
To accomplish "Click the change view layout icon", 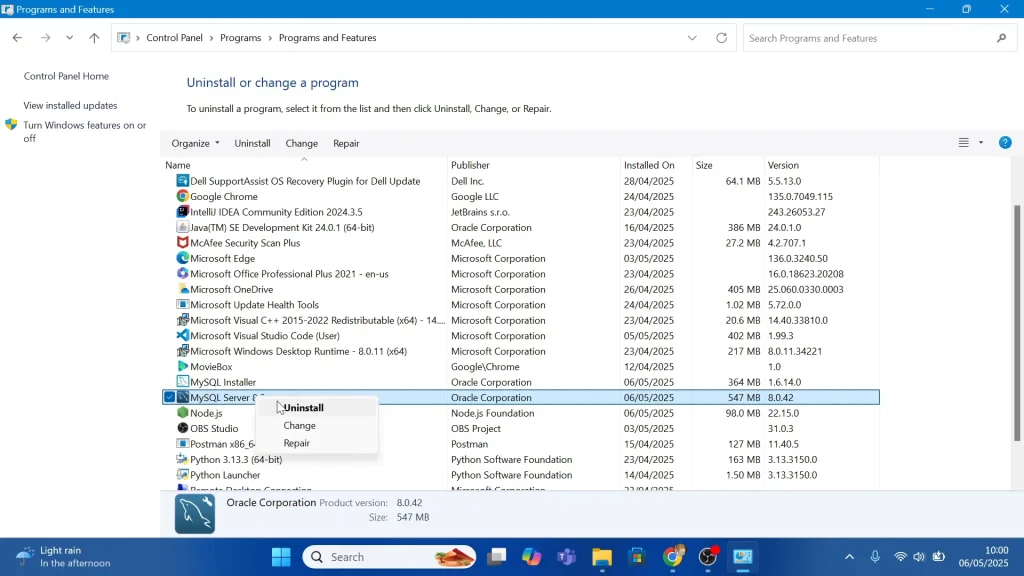I will (963, 142).
